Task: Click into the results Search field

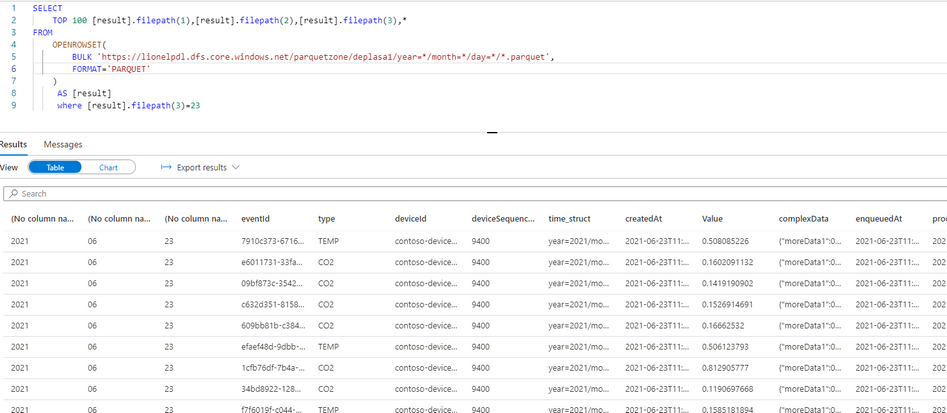Action: pyautogui.click(x=477, y=194)
